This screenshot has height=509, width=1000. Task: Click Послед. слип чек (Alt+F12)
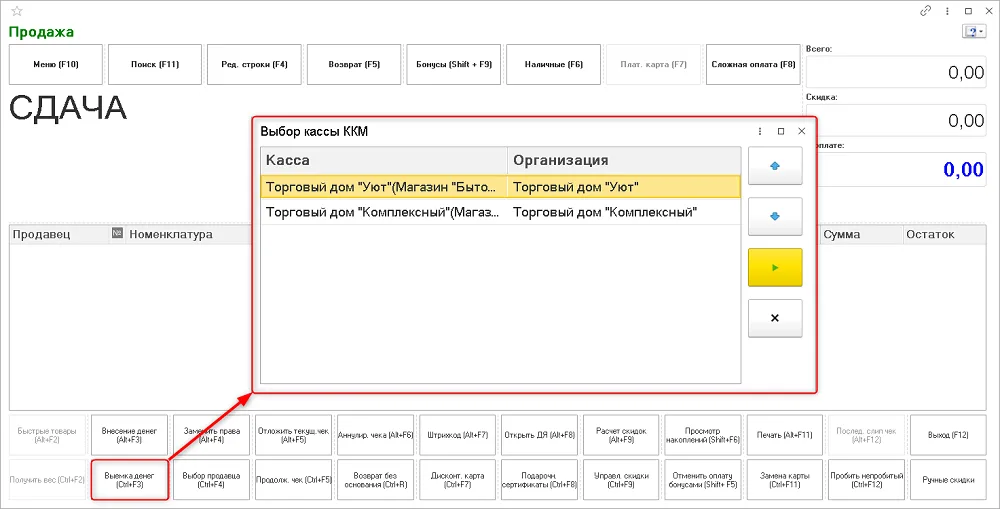(867, 434)
